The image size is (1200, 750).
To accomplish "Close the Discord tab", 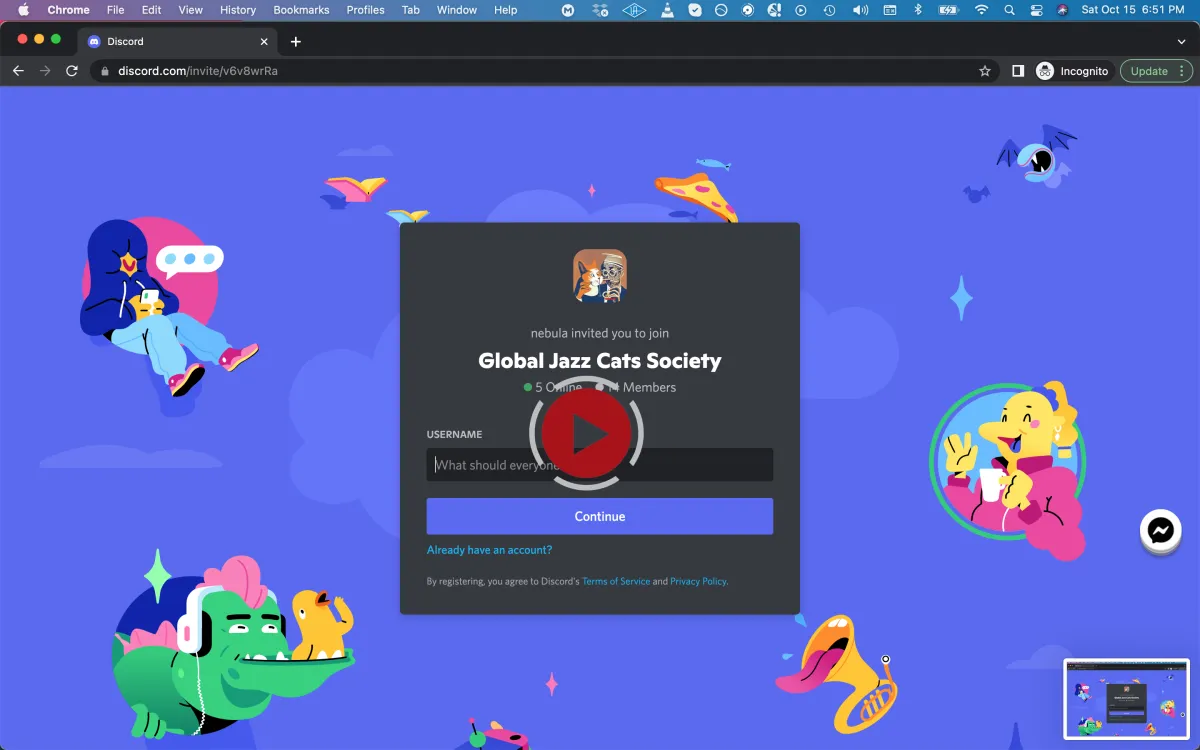I will (x=265, y=42).
